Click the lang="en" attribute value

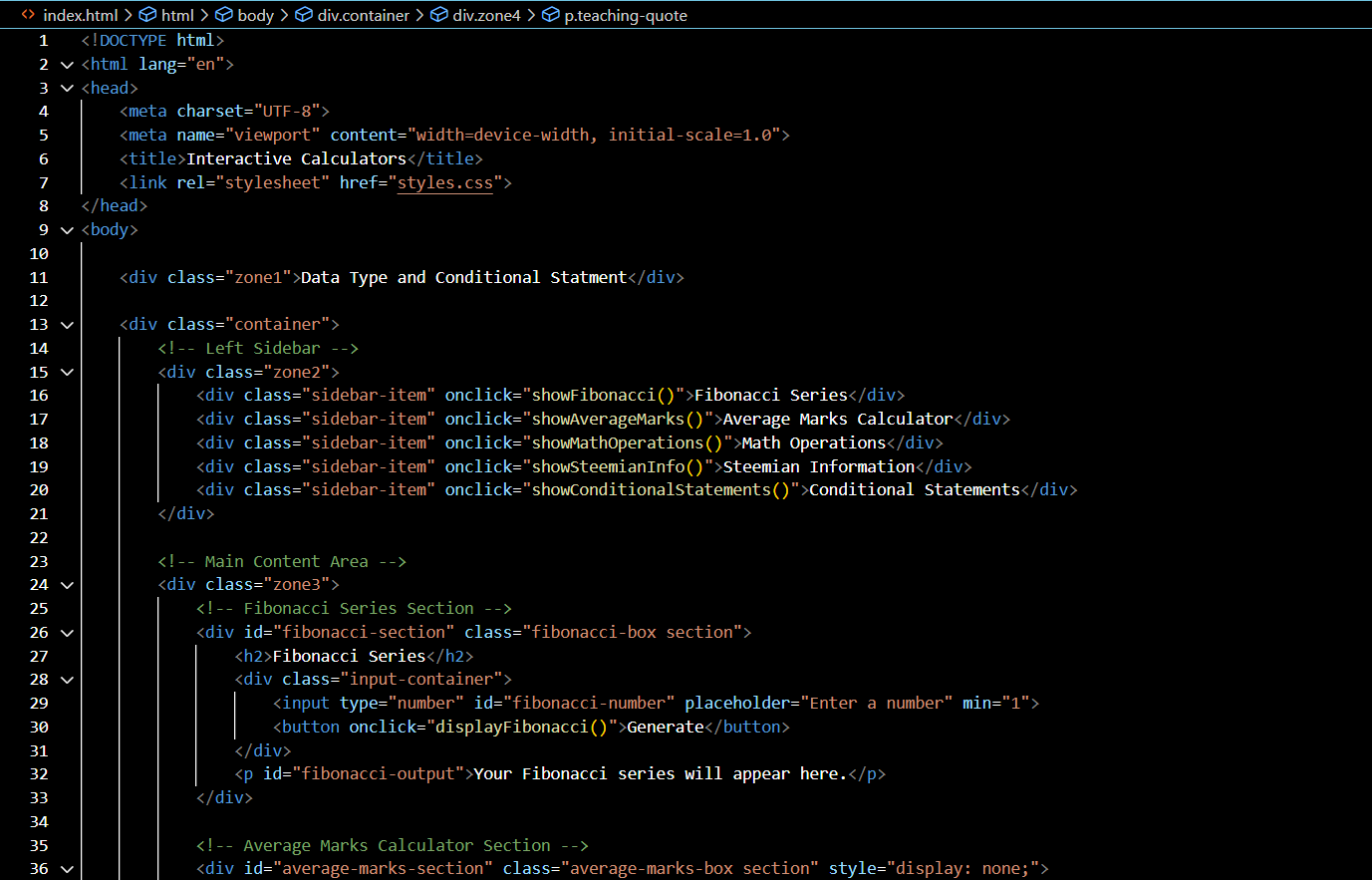[x=205, y=65]
